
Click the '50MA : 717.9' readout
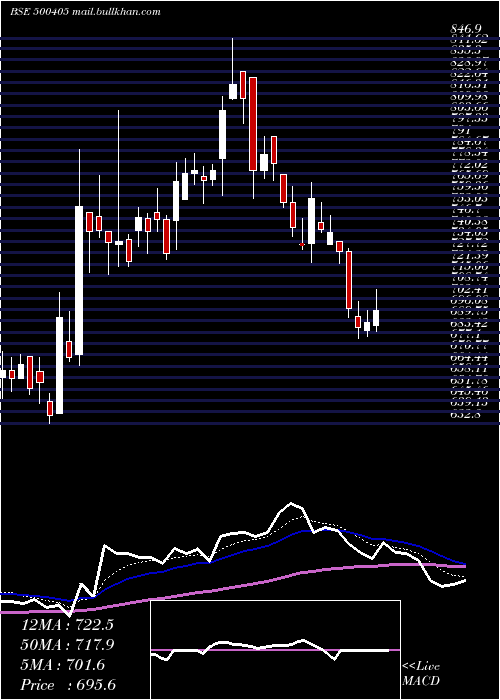[67, 645]
